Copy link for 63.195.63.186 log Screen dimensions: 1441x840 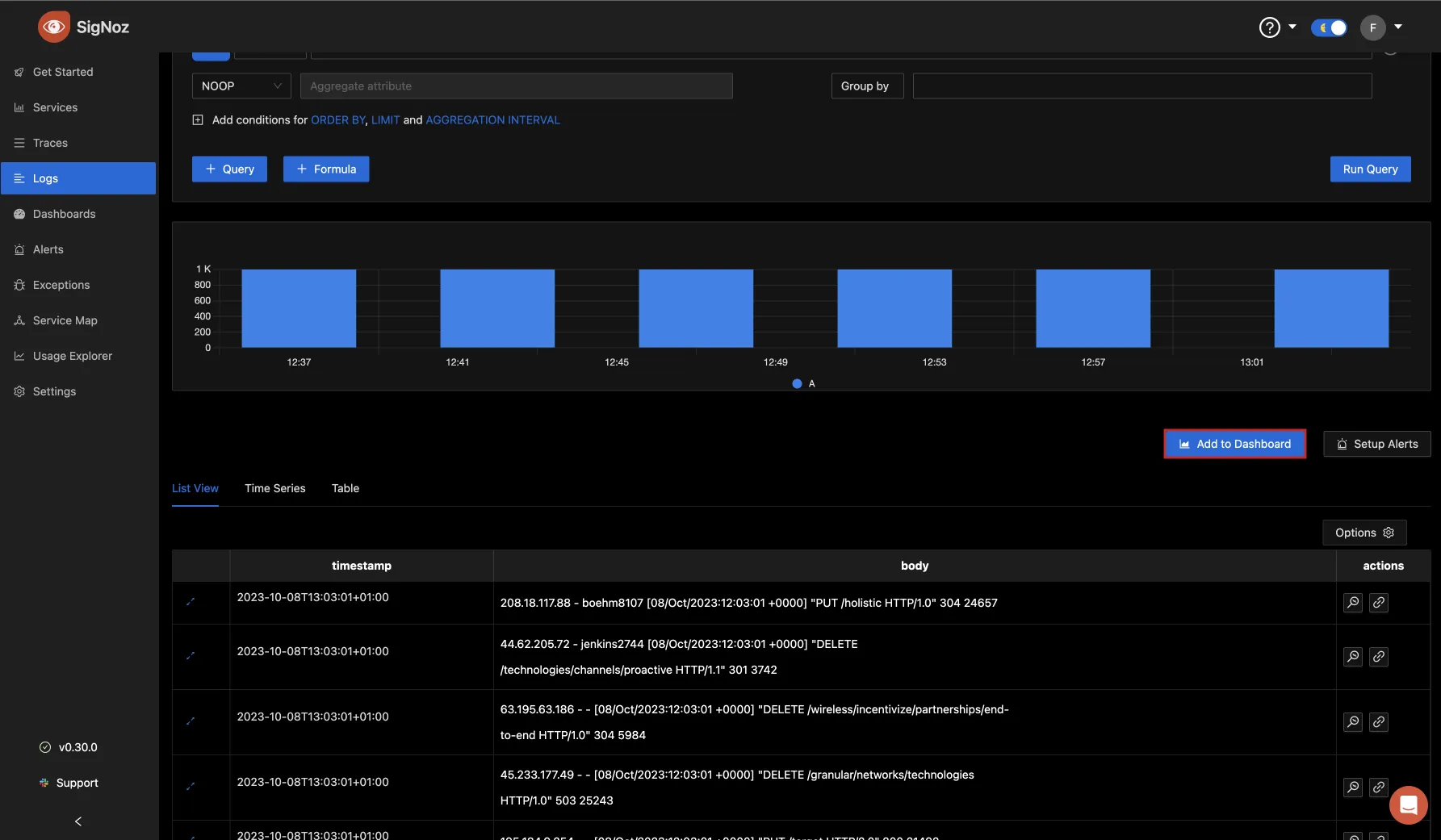pos(1379,722)
